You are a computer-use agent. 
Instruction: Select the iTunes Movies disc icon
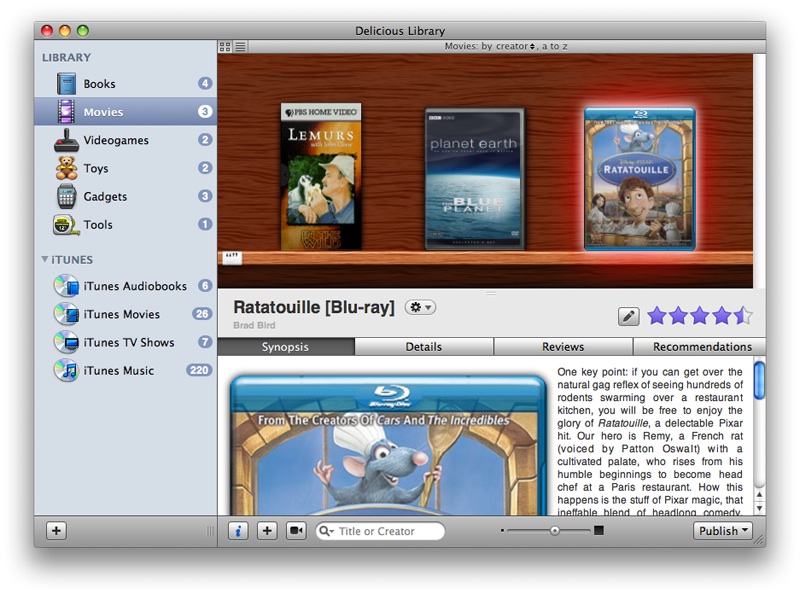66,314
